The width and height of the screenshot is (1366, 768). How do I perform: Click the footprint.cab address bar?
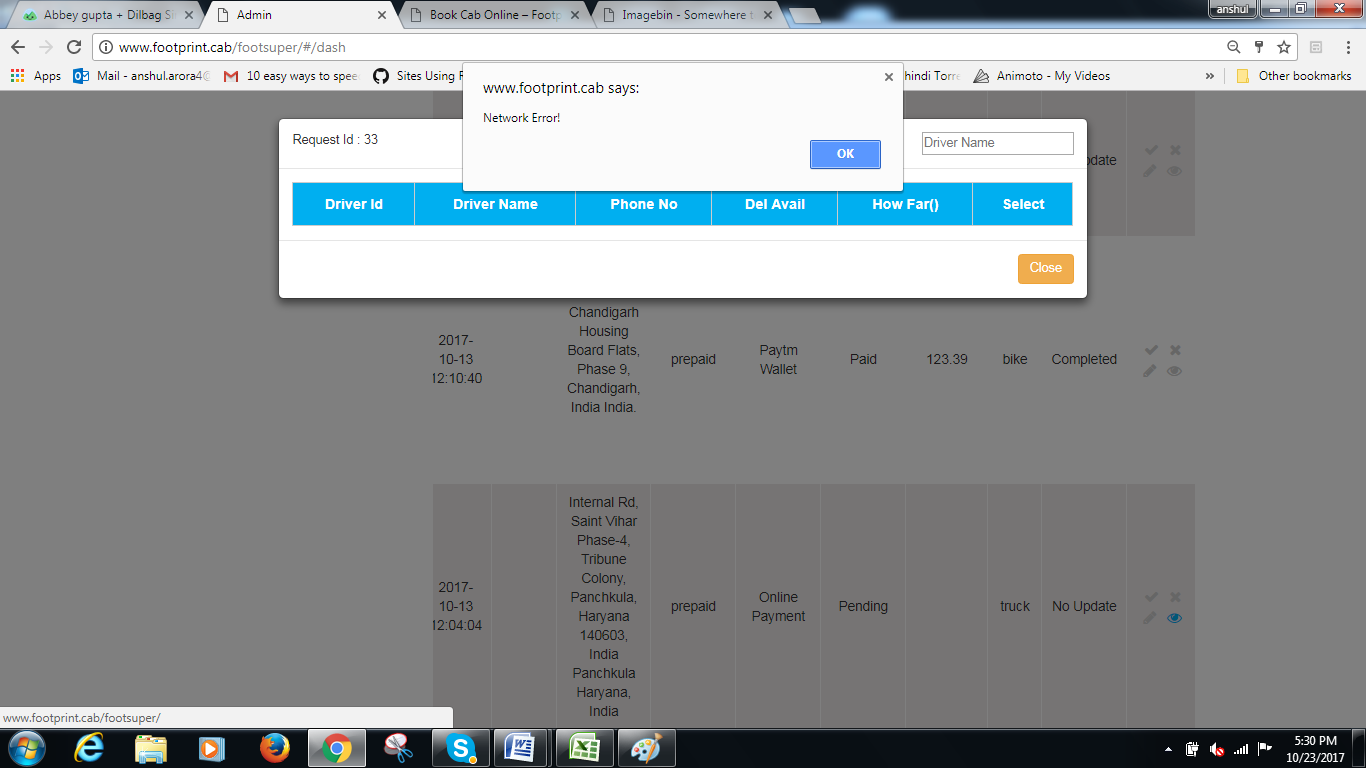(x=660, y=47)
